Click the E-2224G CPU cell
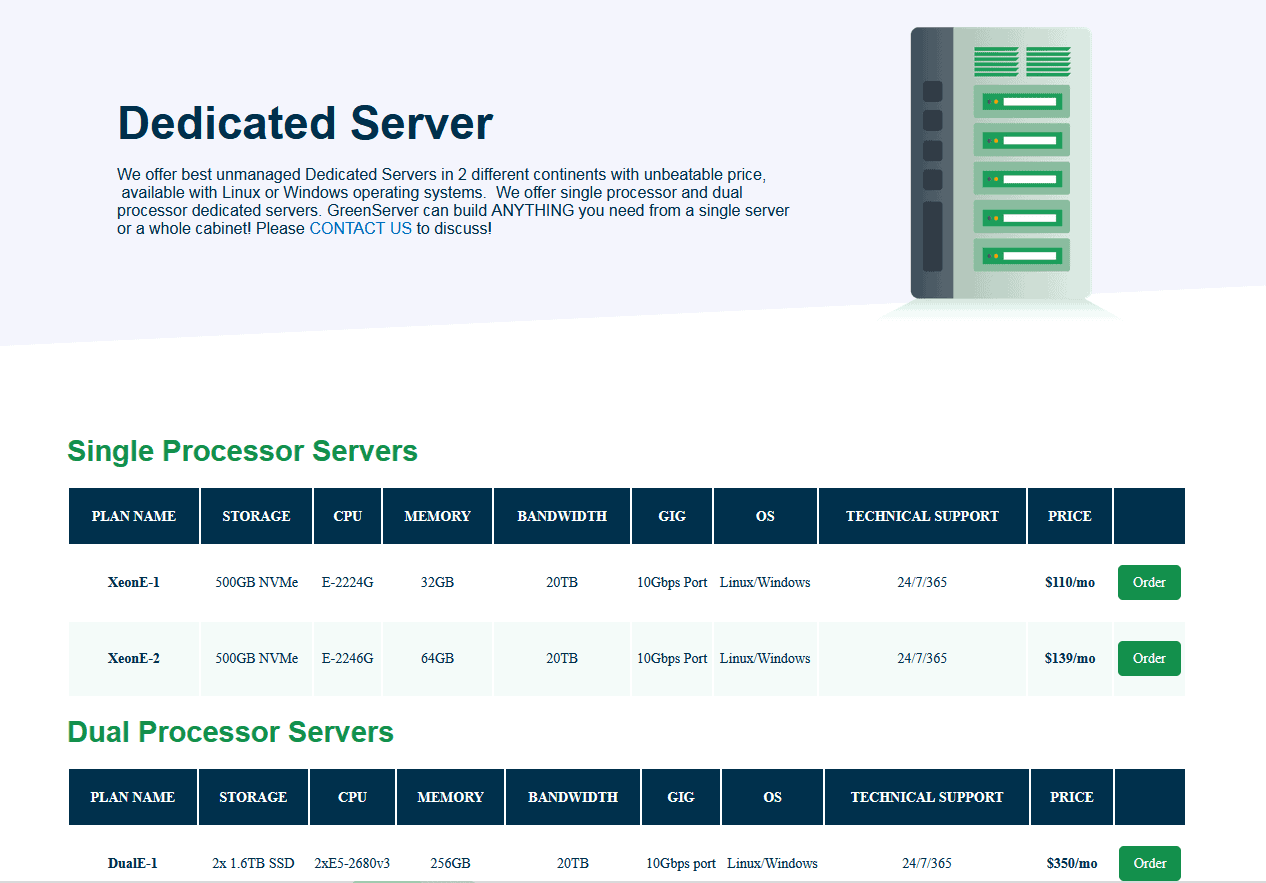The width and height of the screenshot is (1266, 883). [347, 582]
